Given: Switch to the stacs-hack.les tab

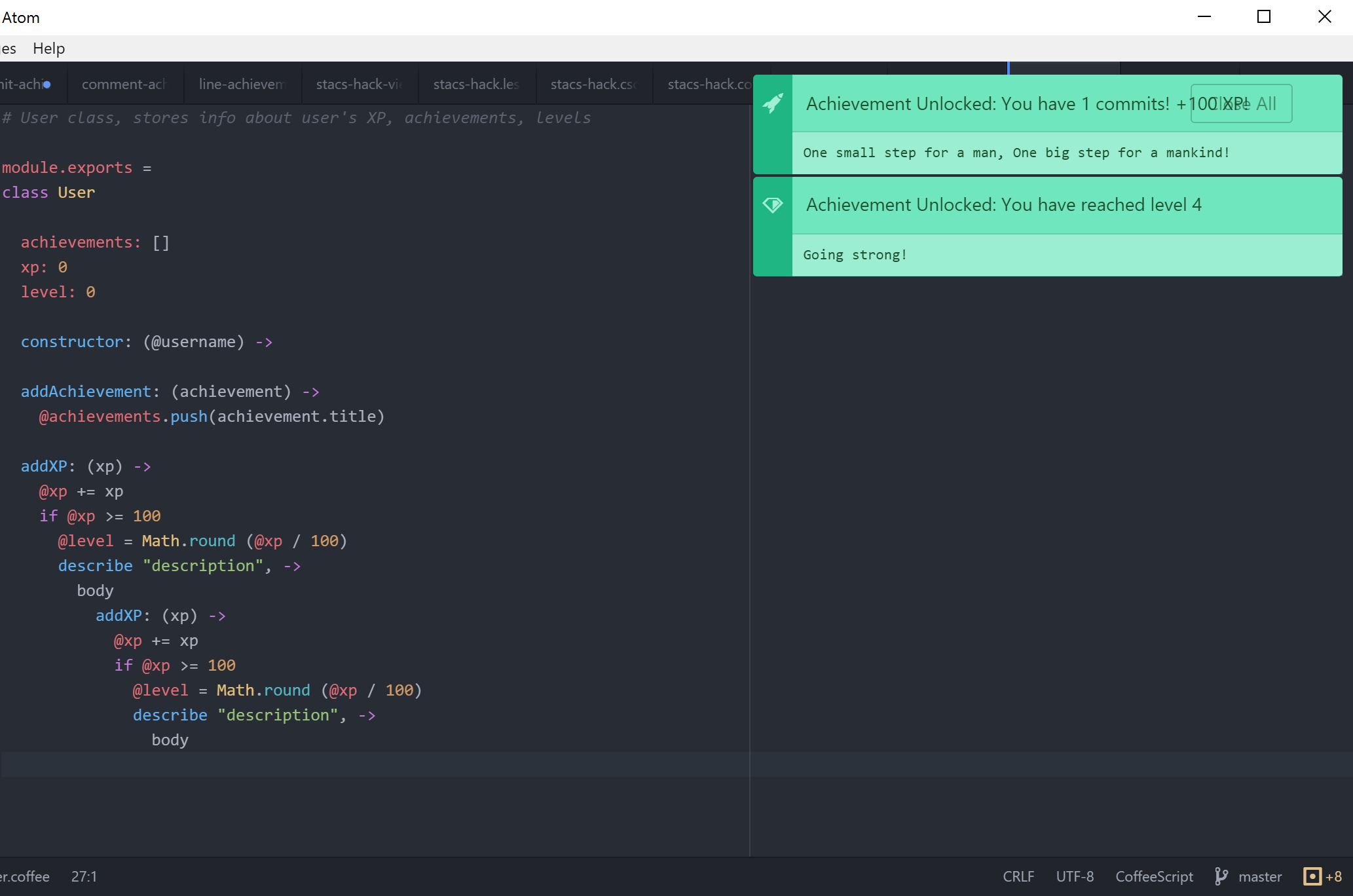Looking at the screenshot, I should coord(476,84).
